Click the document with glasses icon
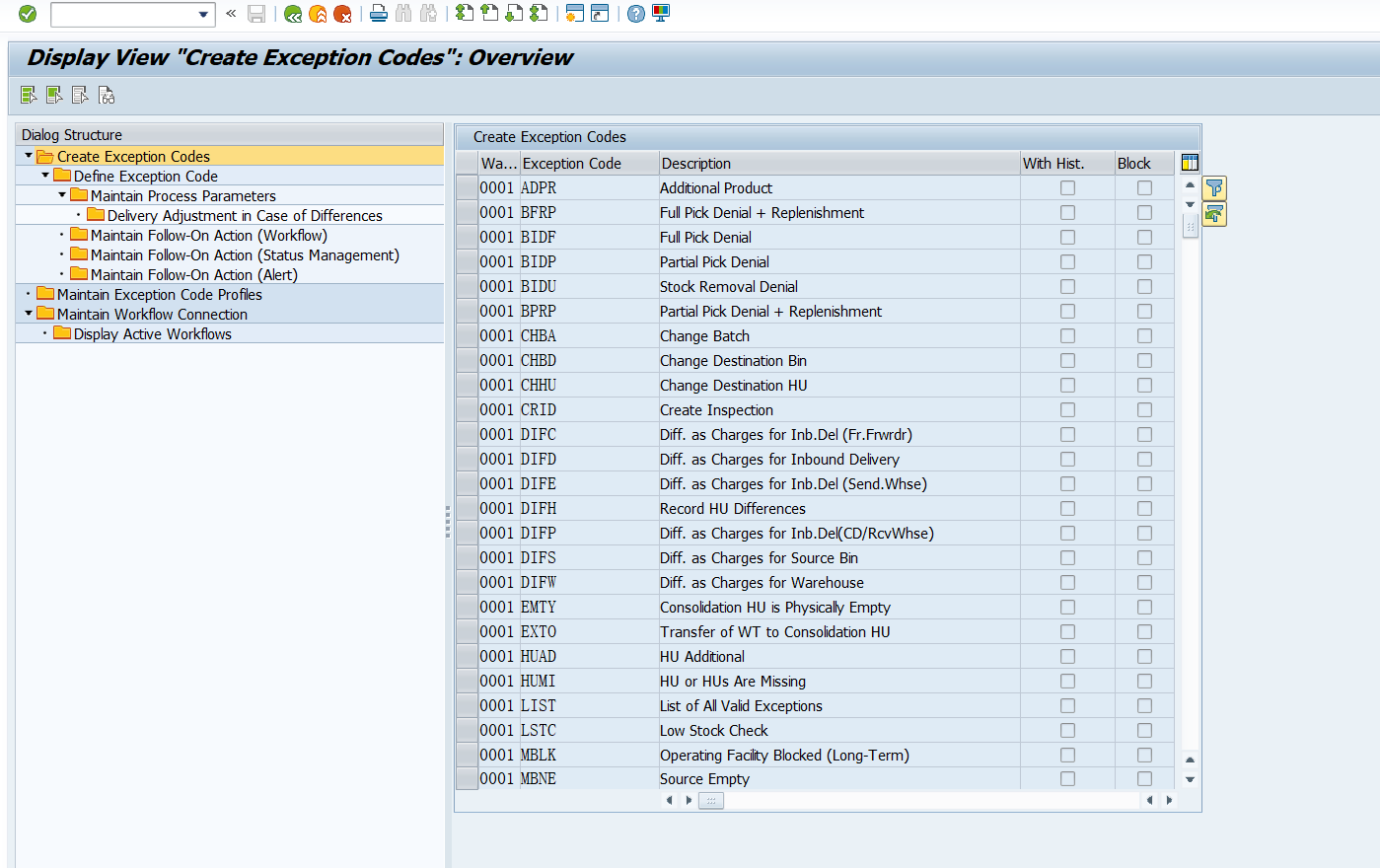Viewport: 1380px width, 868px height. click(x=106, y=96)
